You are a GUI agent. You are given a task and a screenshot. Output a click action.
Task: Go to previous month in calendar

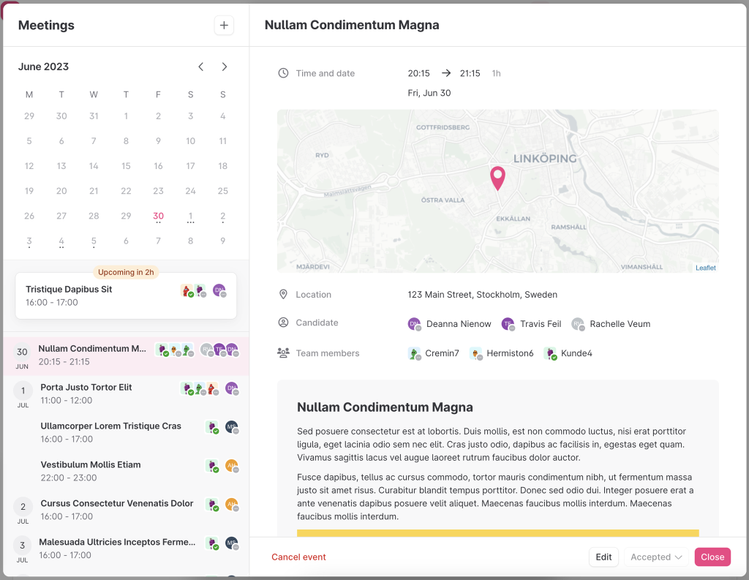(x=201, y=67)
